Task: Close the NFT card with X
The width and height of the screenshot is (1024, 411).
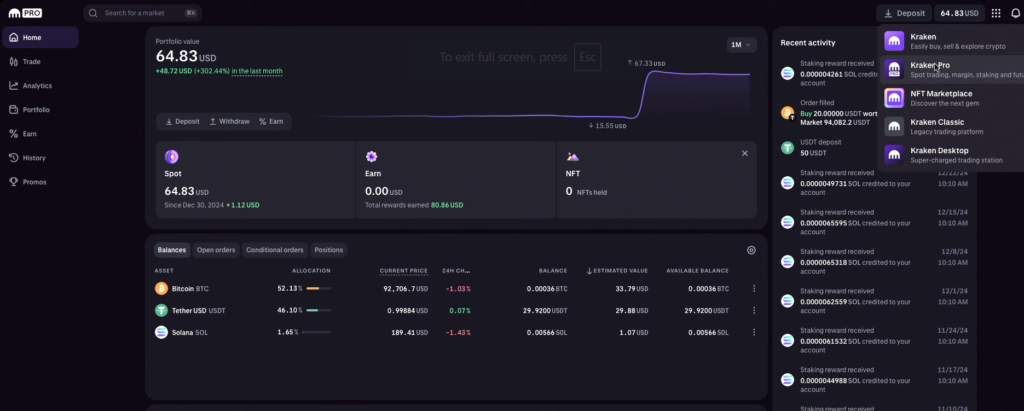Action: (x=744, y=153)
